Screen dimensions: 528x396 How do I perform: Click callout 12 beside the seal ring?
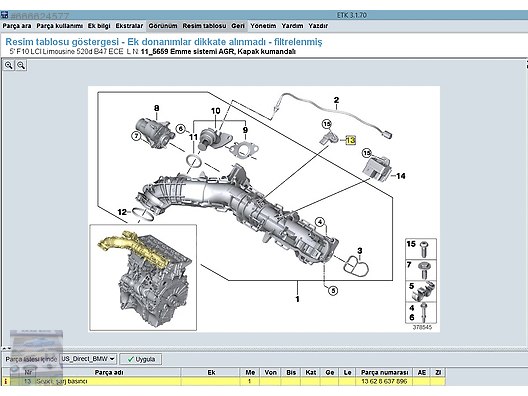click(122, 212)
